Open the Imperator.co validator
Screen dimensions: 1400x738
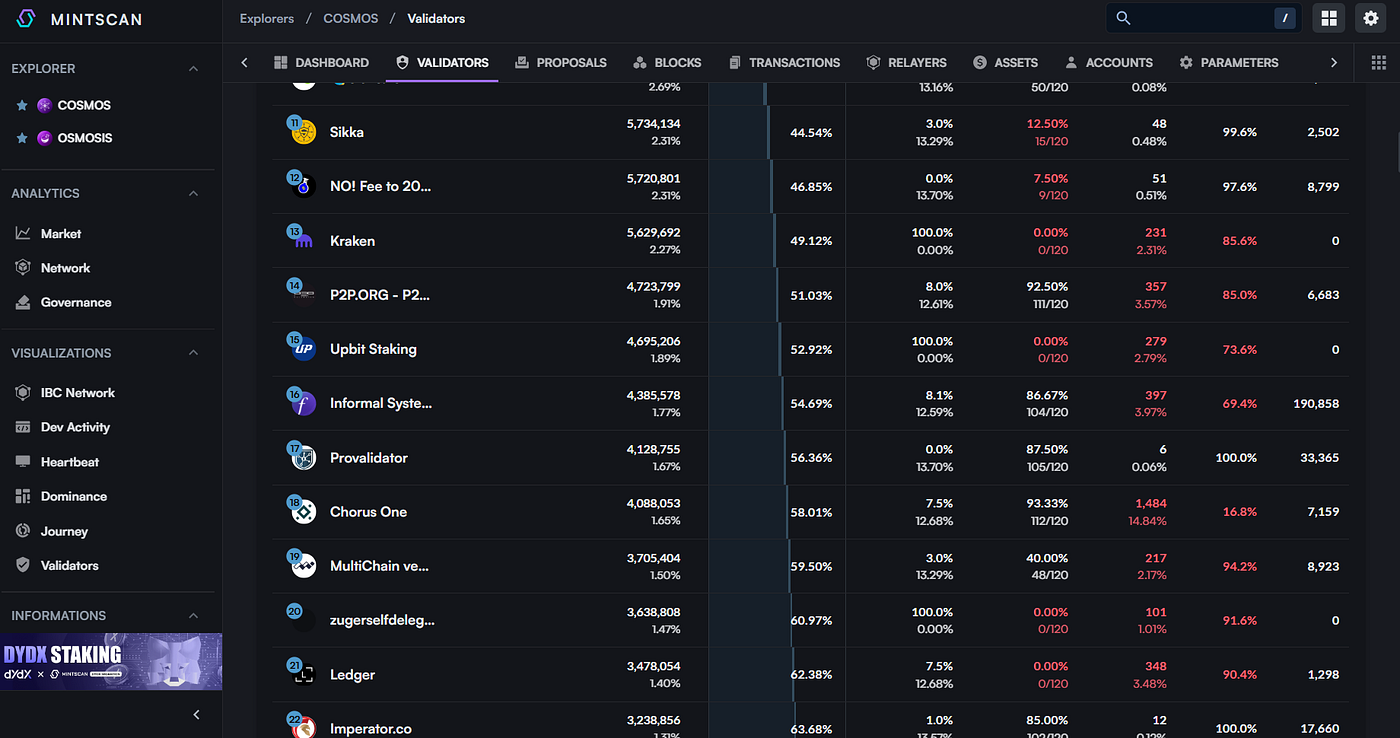point(370,729)
